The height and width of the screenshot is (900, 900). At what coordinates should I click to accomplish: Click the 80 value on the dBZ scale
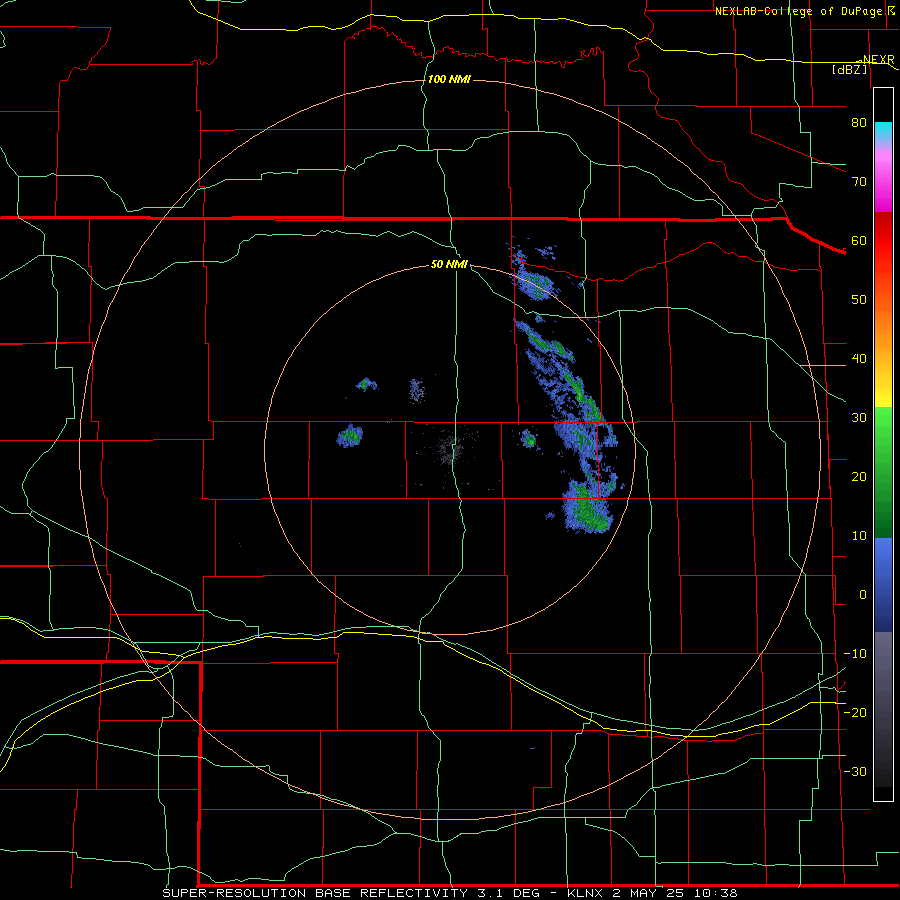coord(859,122)
